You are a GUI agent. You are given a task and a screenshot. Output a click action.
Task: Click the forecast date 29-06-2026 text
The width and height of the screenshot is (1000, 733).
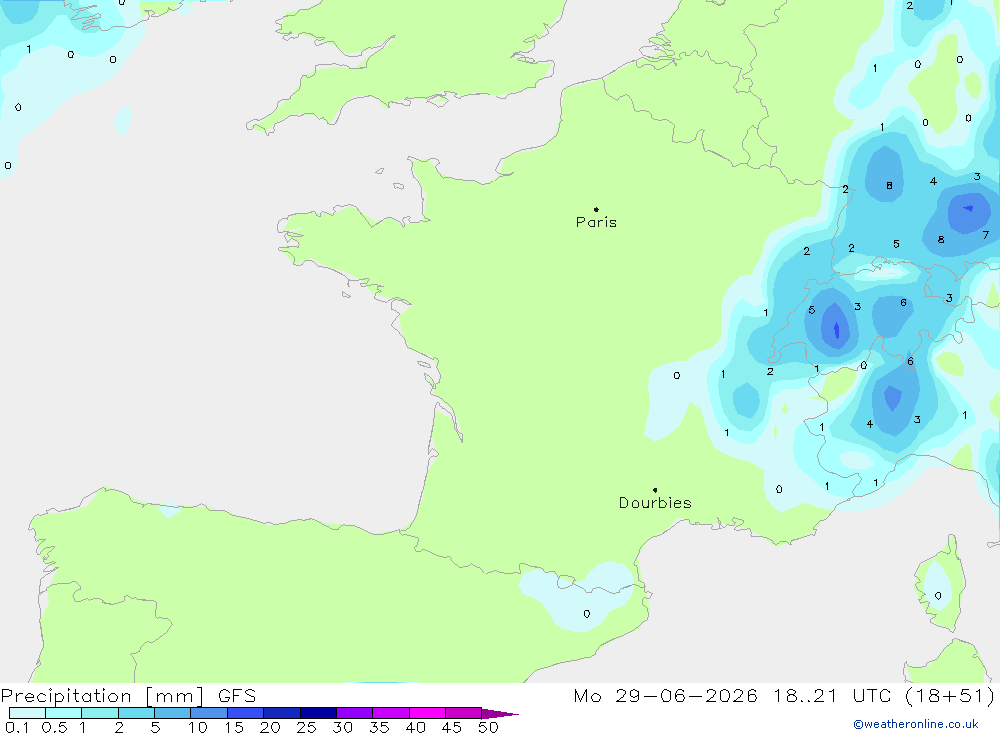coord(686,695)
